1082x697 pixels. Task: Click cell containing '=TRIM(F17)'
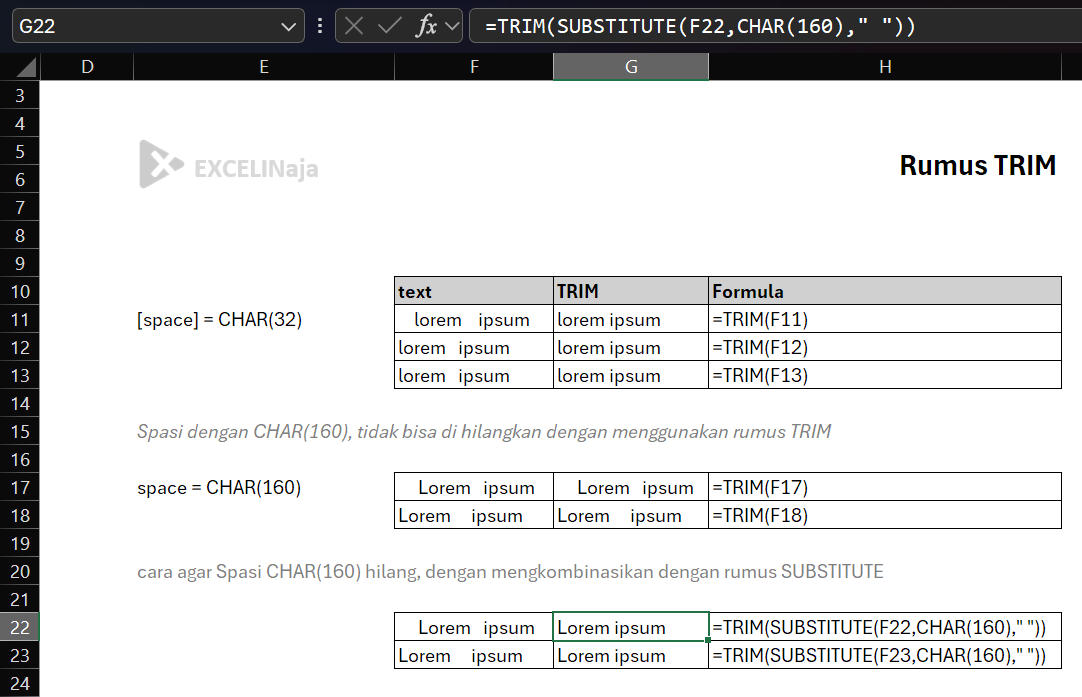tap(885, 487)
